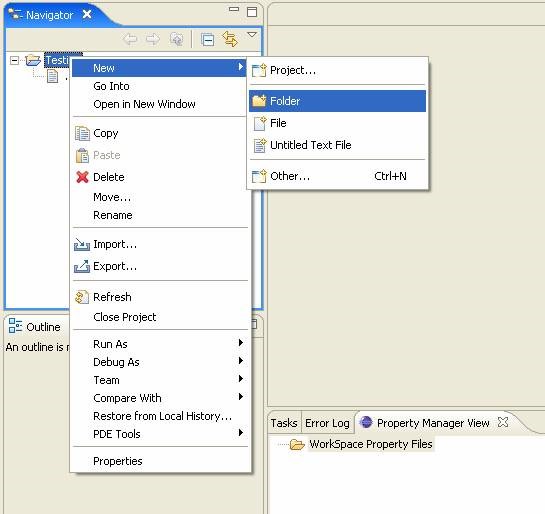Viewport: 545px width, 514px height.
Task: Click the Import icon
Action: tap(82, 245)
